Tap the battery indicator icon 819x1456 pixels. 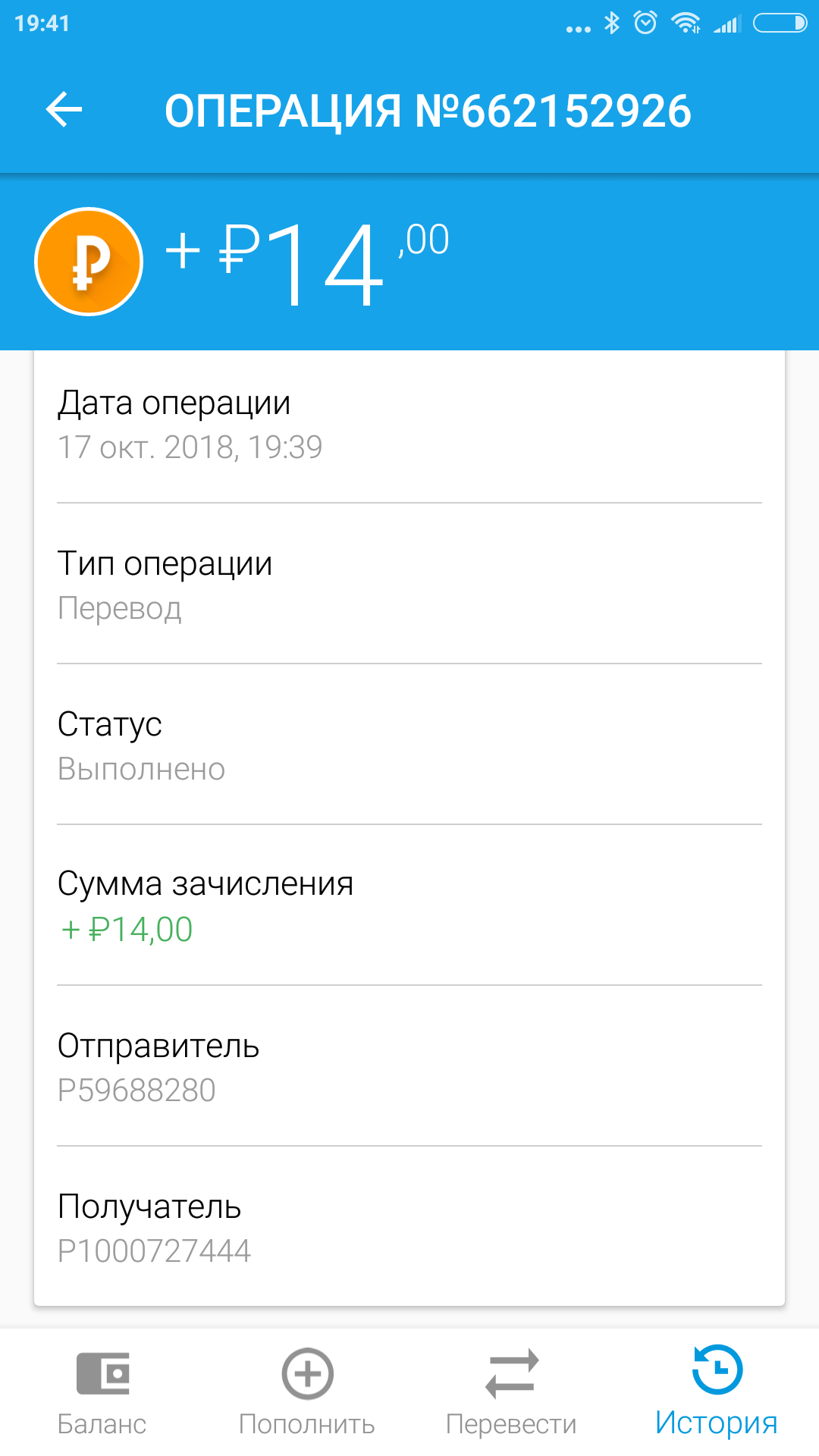click(x=780, y=24)
